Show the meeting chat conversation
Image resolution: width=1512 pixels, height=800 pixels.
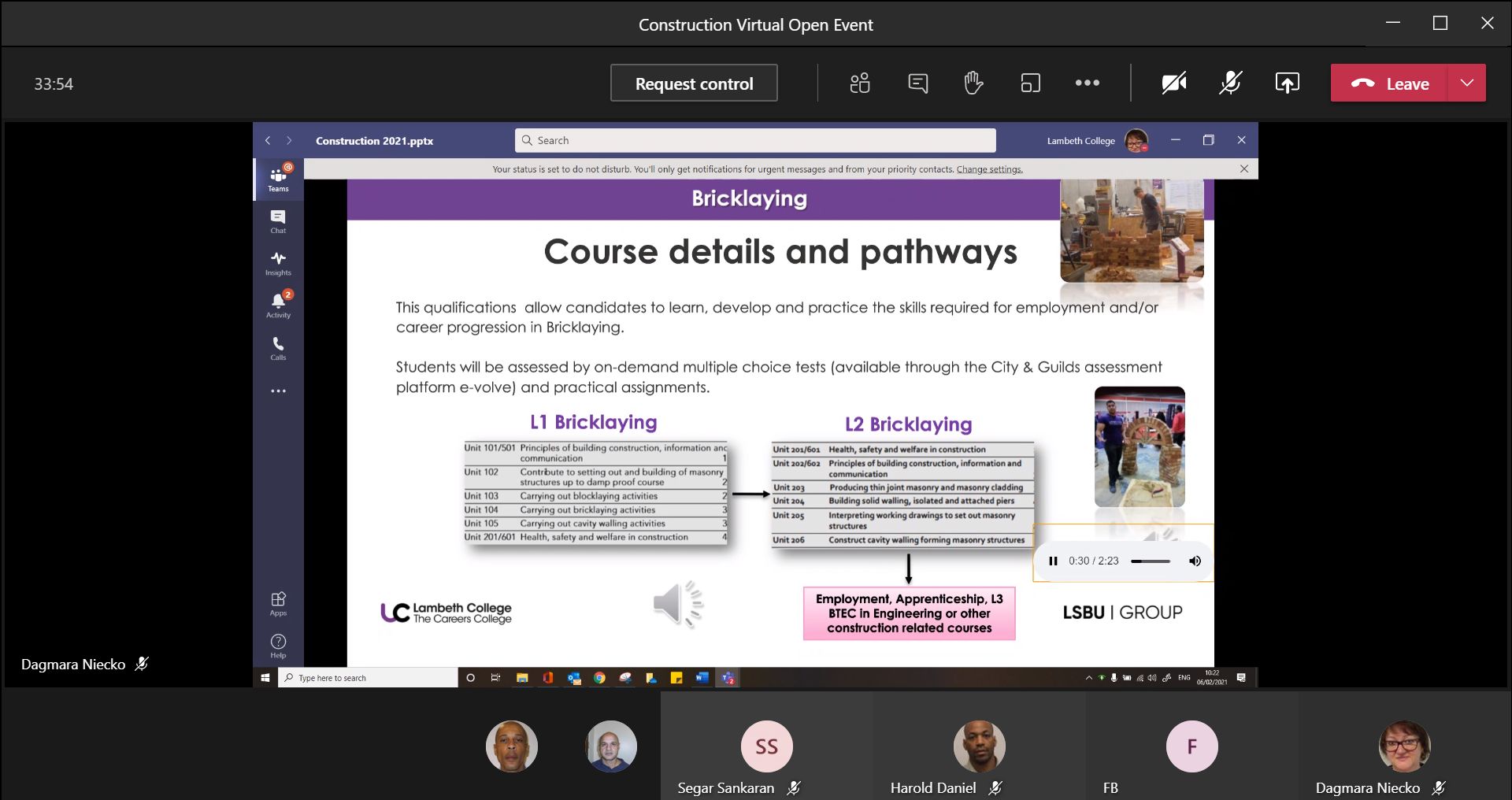[x=917, y=83]
